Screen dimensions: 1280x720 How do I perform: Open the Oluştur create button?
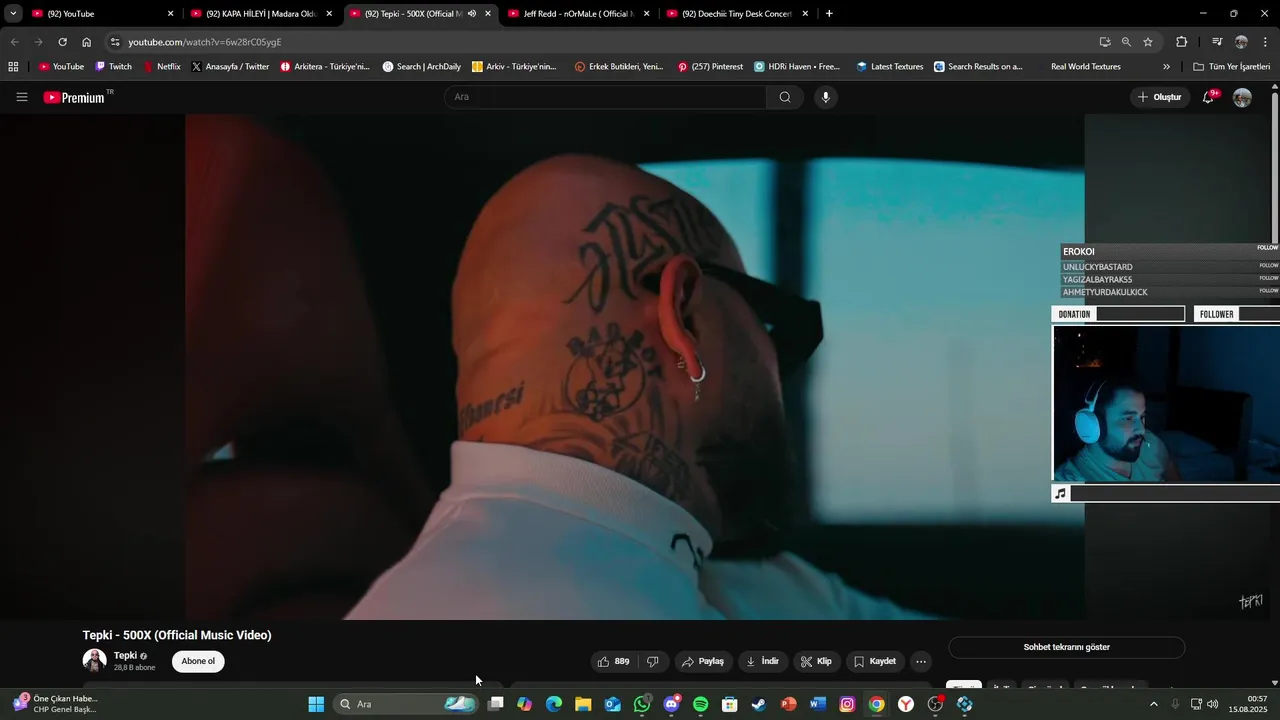point(1159,97)
